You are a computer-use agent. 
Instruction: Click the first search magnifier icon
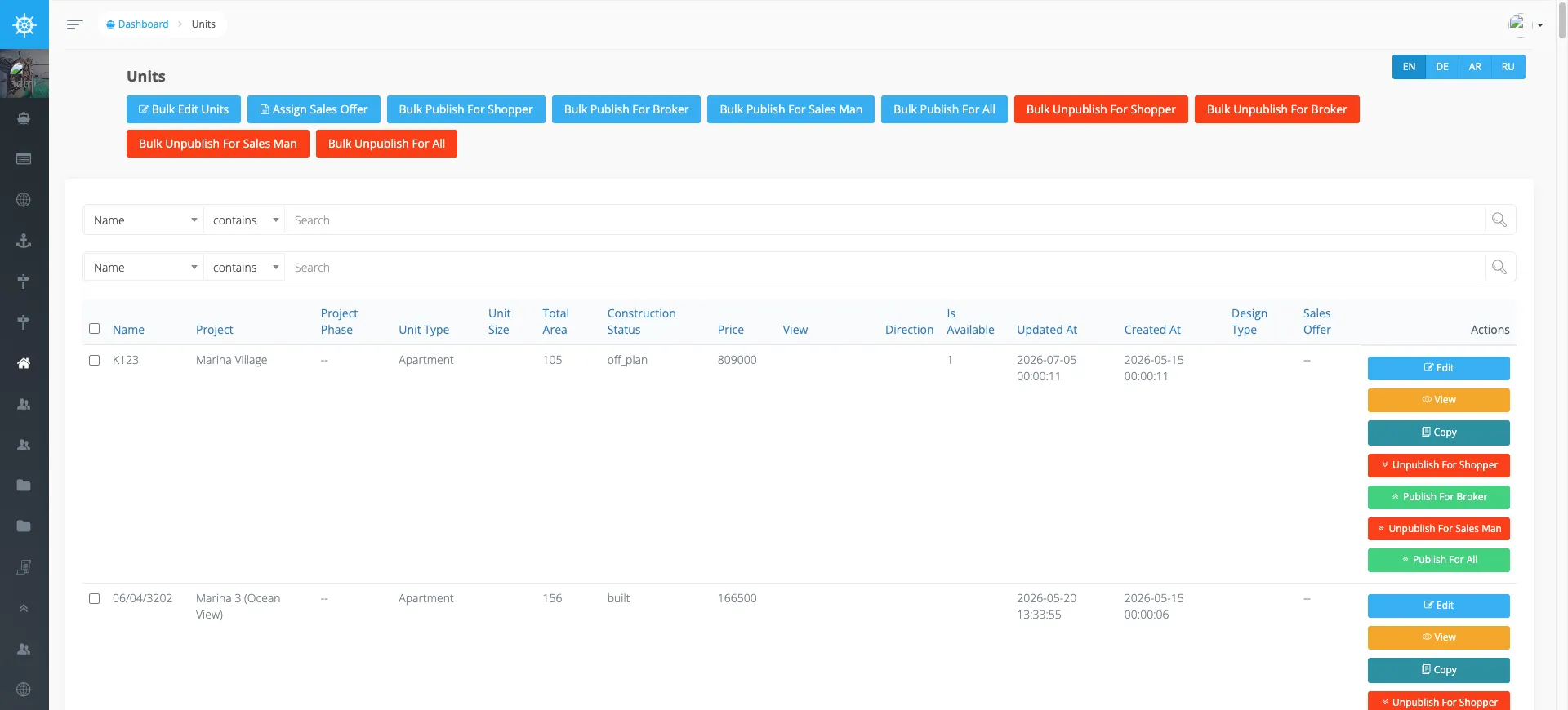[x=1499, y=220]
